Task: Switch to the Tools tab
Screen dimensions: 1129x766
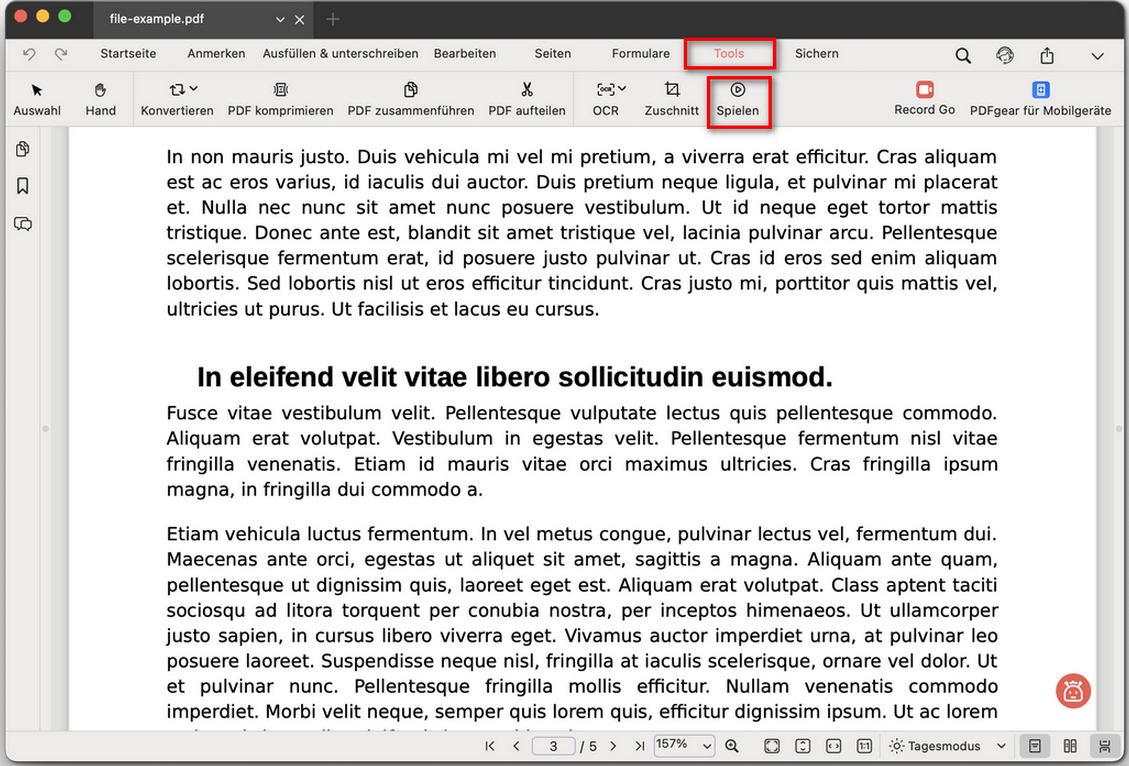Action: (729, 54)
